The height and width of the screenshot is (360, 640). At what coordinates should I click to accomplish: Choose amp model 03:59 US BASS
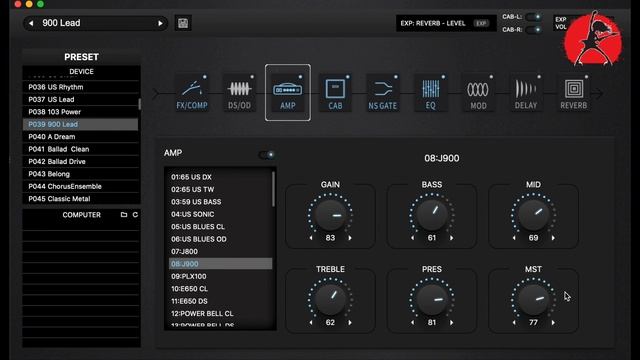tap(220, 202)
